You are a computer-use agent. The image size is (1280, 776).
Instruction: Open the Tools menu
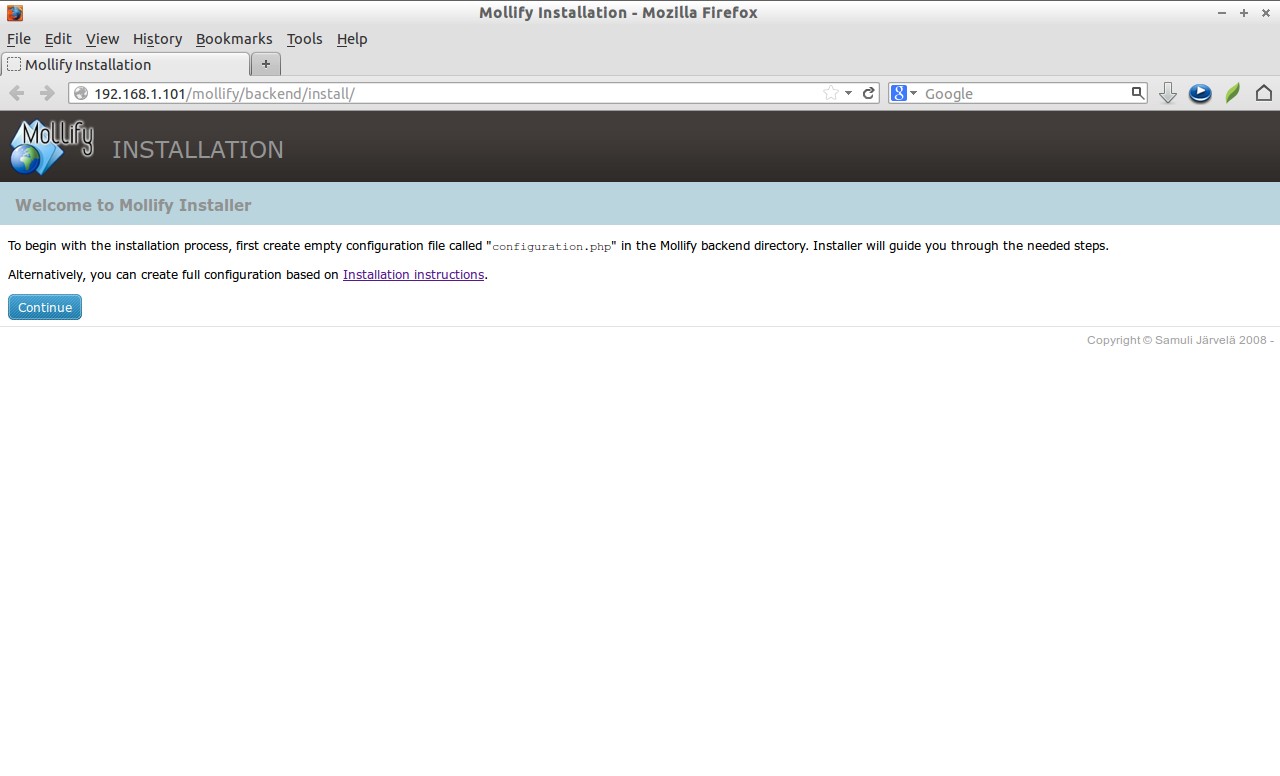tap(304, 39)
